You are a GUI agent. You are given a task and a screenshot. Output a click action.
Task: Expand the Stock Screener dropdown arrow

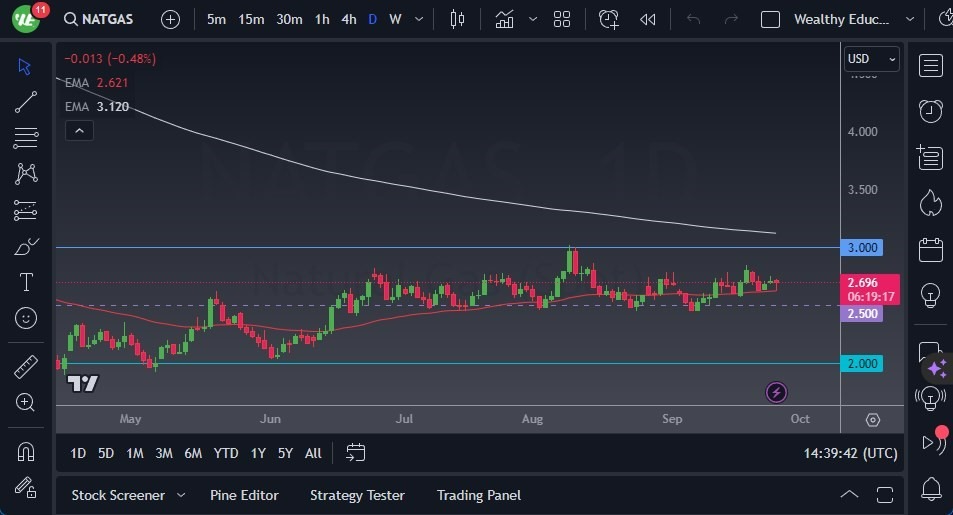(181, 495)
